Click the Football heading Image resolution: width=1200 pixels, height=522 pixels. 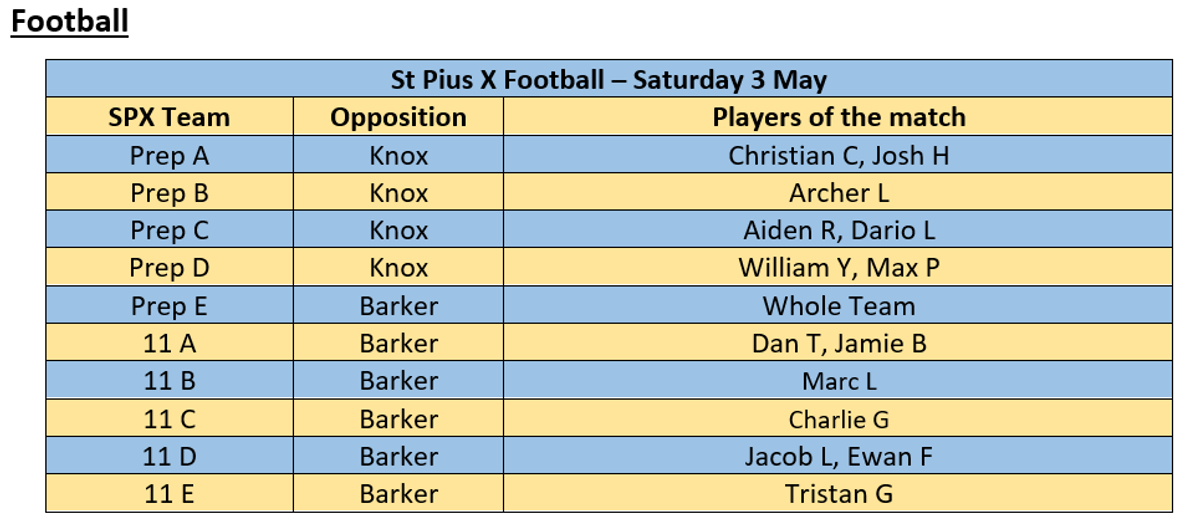[x=70, y=22]
